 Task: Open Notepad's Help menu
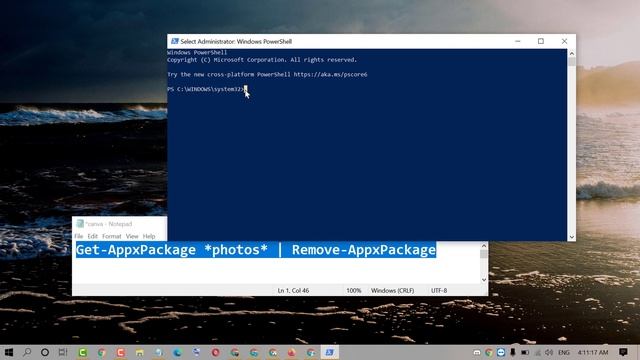(x=149, y=236)
